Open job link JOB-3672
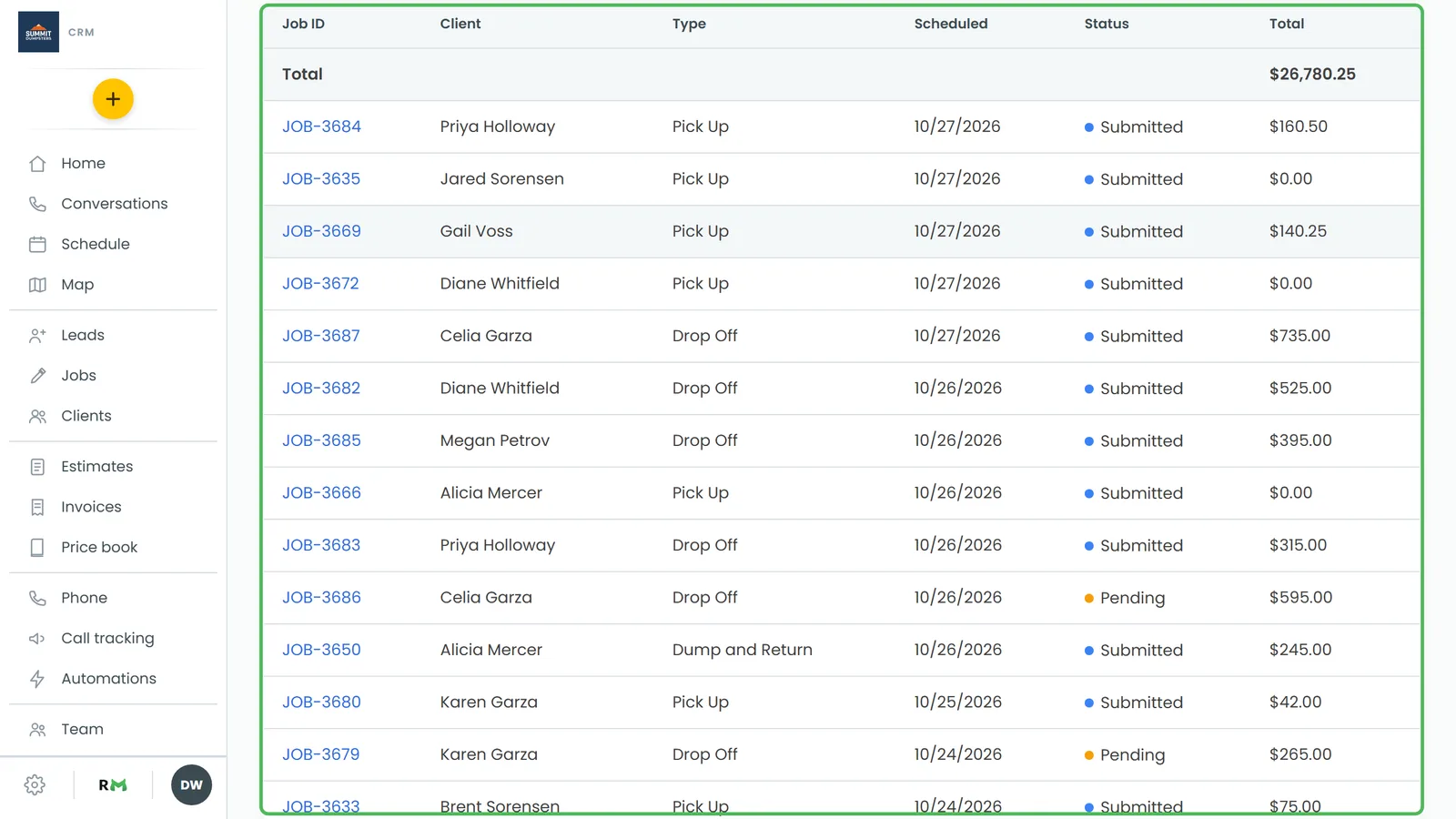This screenshot has width=1456, height=819. 320,284
